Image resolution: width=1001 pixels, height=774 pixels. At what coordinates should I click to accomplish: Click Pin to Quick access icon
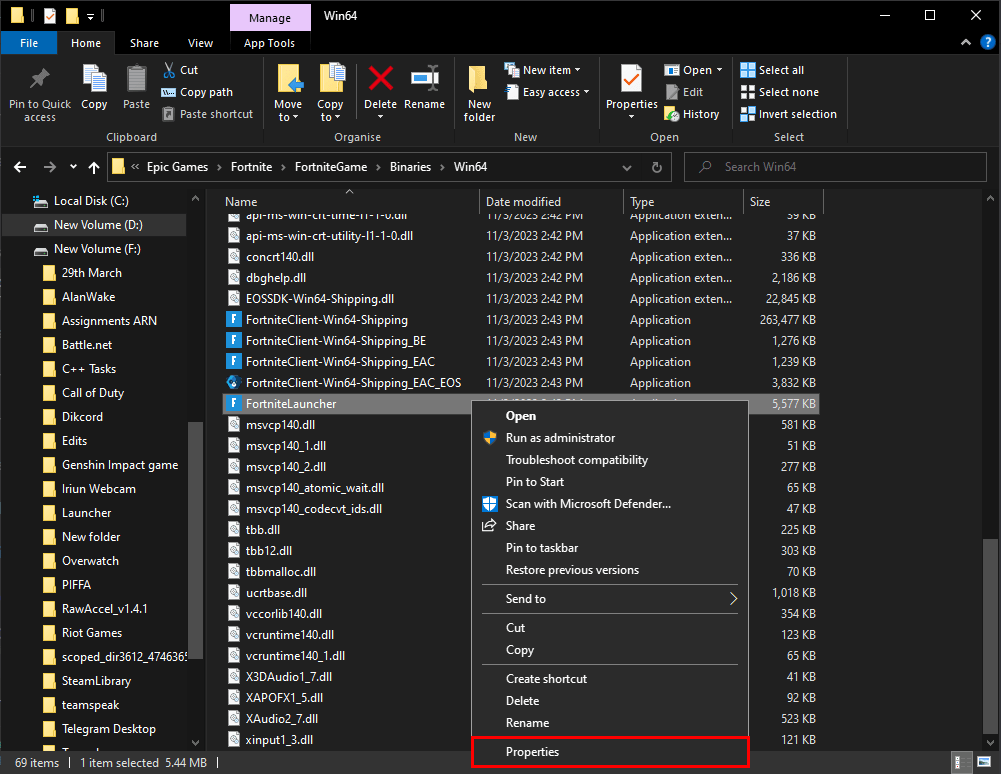click(40, 79)
